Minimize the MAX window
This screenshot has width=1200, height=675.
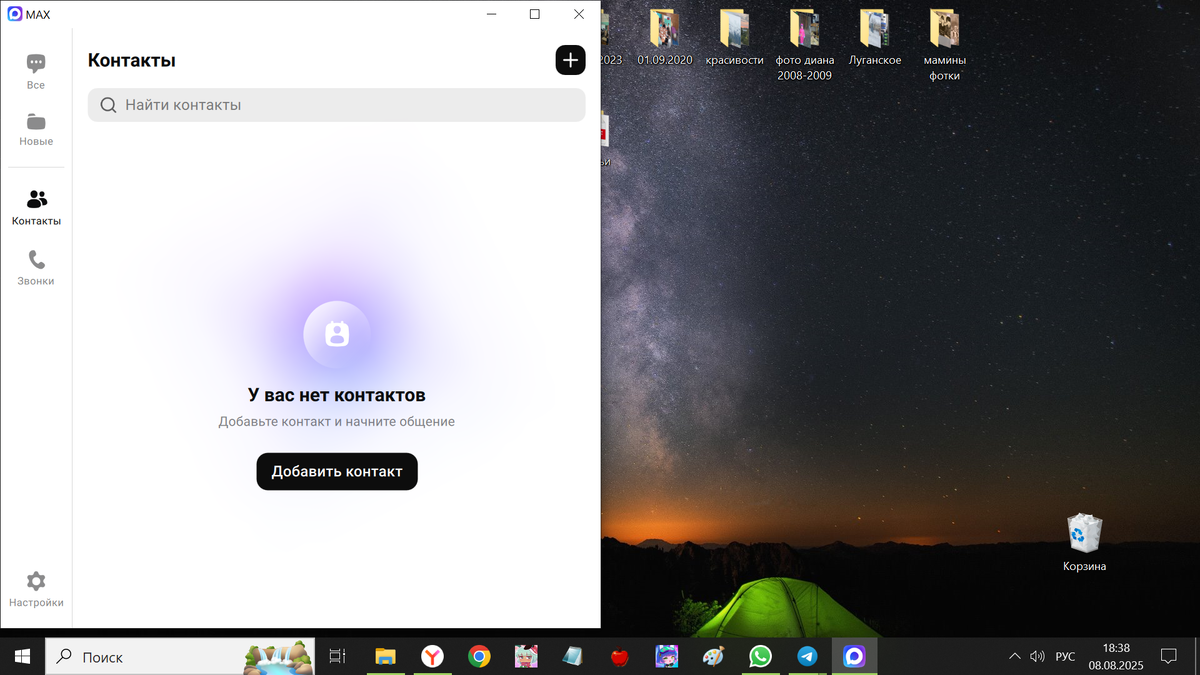click(491, 14)
